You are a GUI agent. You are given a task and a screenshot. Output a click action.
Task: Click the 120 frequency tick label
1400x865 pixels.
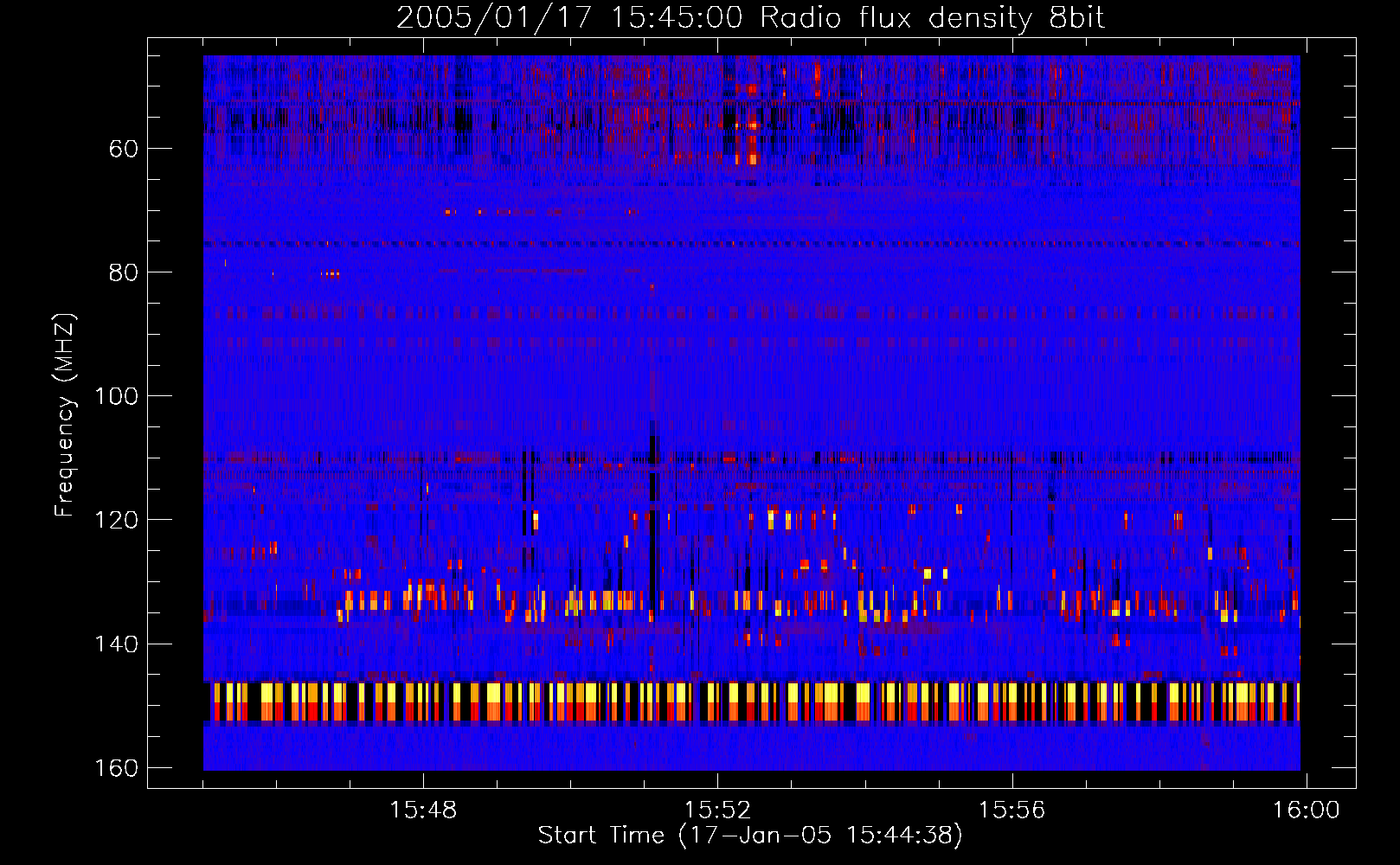116,520
